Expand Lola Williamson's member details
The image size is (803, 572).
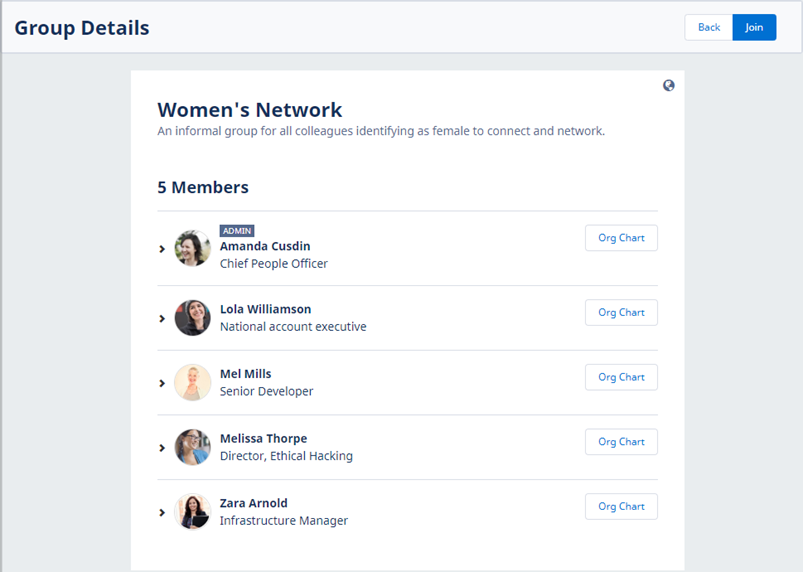click(162, 319)
